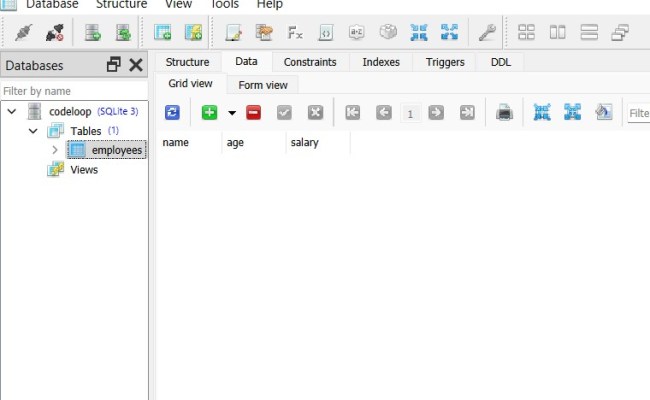
Task: Click the name column header
Action: (x=189, y=143)
